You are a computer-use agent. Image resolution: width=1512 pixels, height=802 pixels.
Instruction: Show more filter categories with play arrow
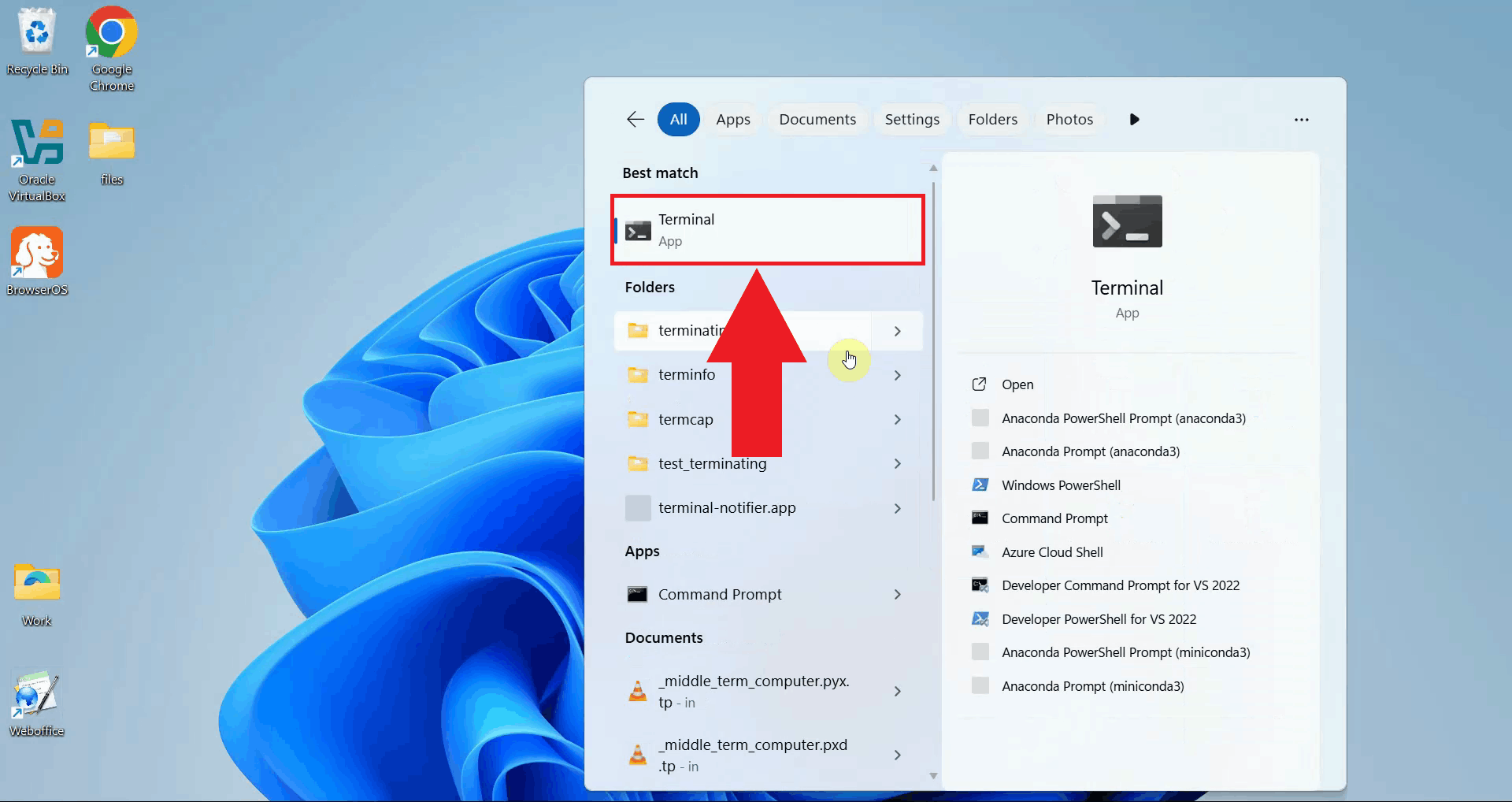pyautogui.click(x=1134, y=119)
